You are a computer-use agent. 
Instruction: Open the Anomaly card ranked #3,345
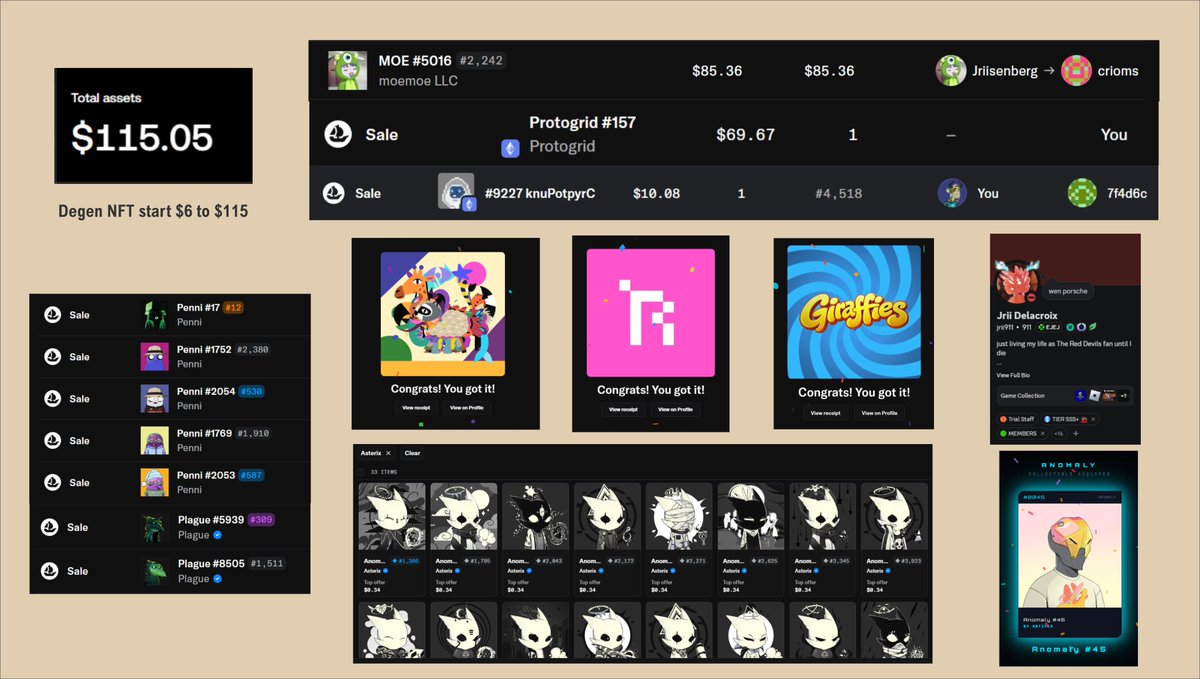click(x=823, y=540)
